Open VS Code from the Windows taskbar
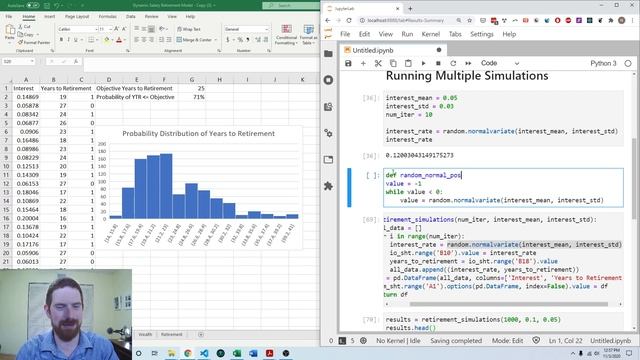 click(x=204, y=353)
